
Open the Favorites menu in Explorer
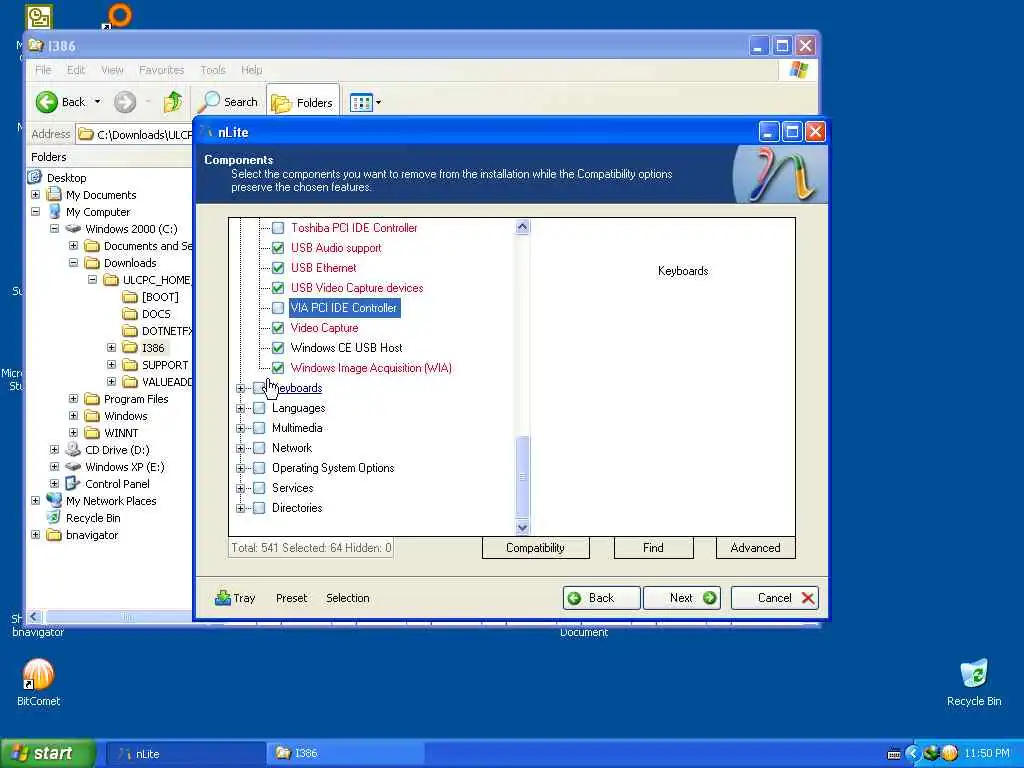pyautogui.click(x=161, y=70)
